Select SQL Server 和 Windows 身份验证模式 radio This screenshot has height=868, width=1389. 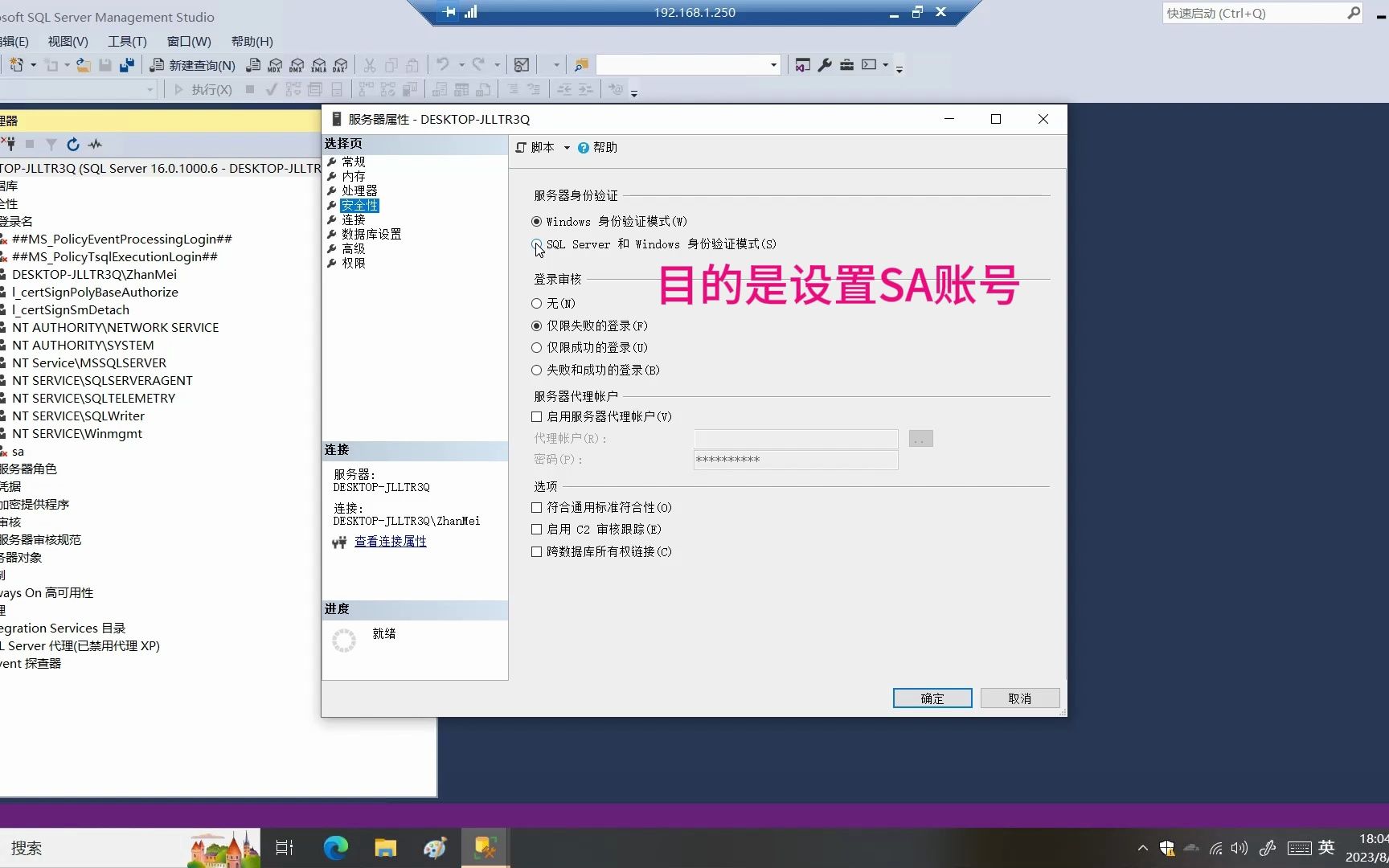tap(536, 244)
